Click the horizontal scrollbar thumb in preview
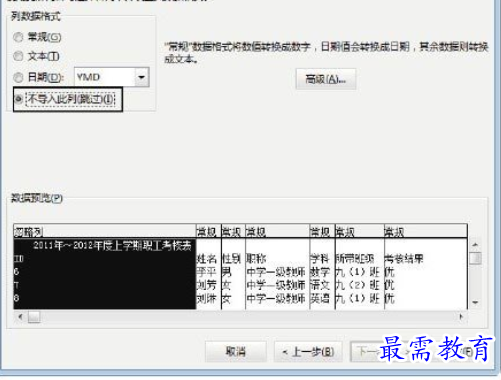The height and width of the screenshot is (380, 501). [34, 317]
